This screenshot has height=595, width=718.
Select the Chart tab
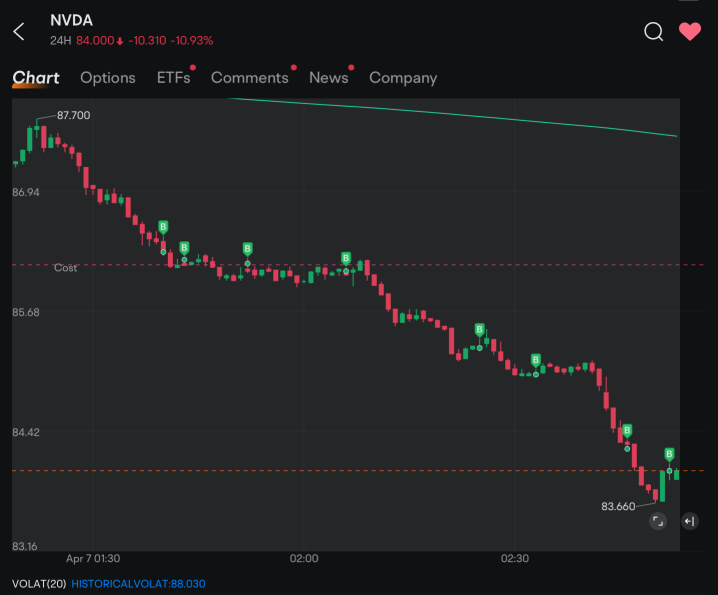[x=36, y=77]
